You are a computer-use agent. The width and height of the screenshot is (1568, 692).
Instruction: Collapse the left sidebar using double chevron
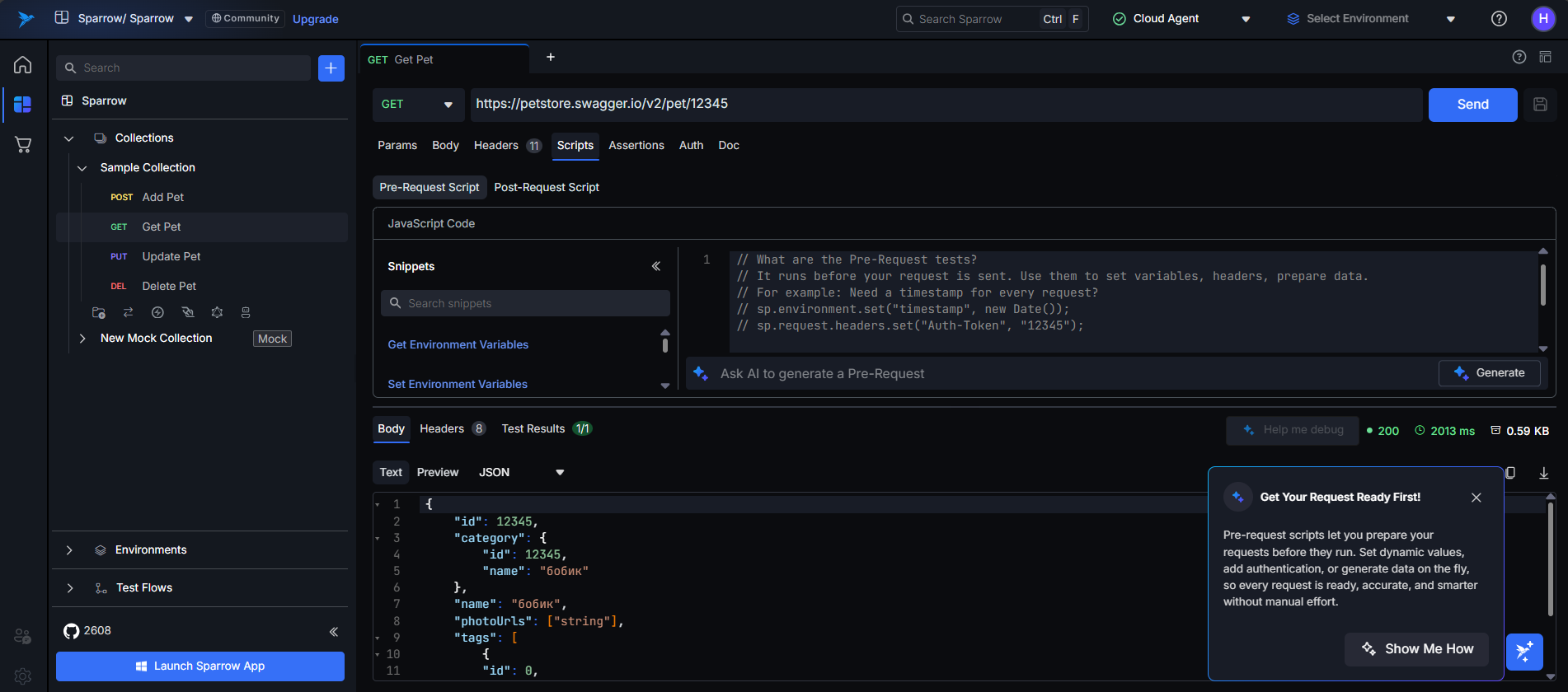point(334,632)
